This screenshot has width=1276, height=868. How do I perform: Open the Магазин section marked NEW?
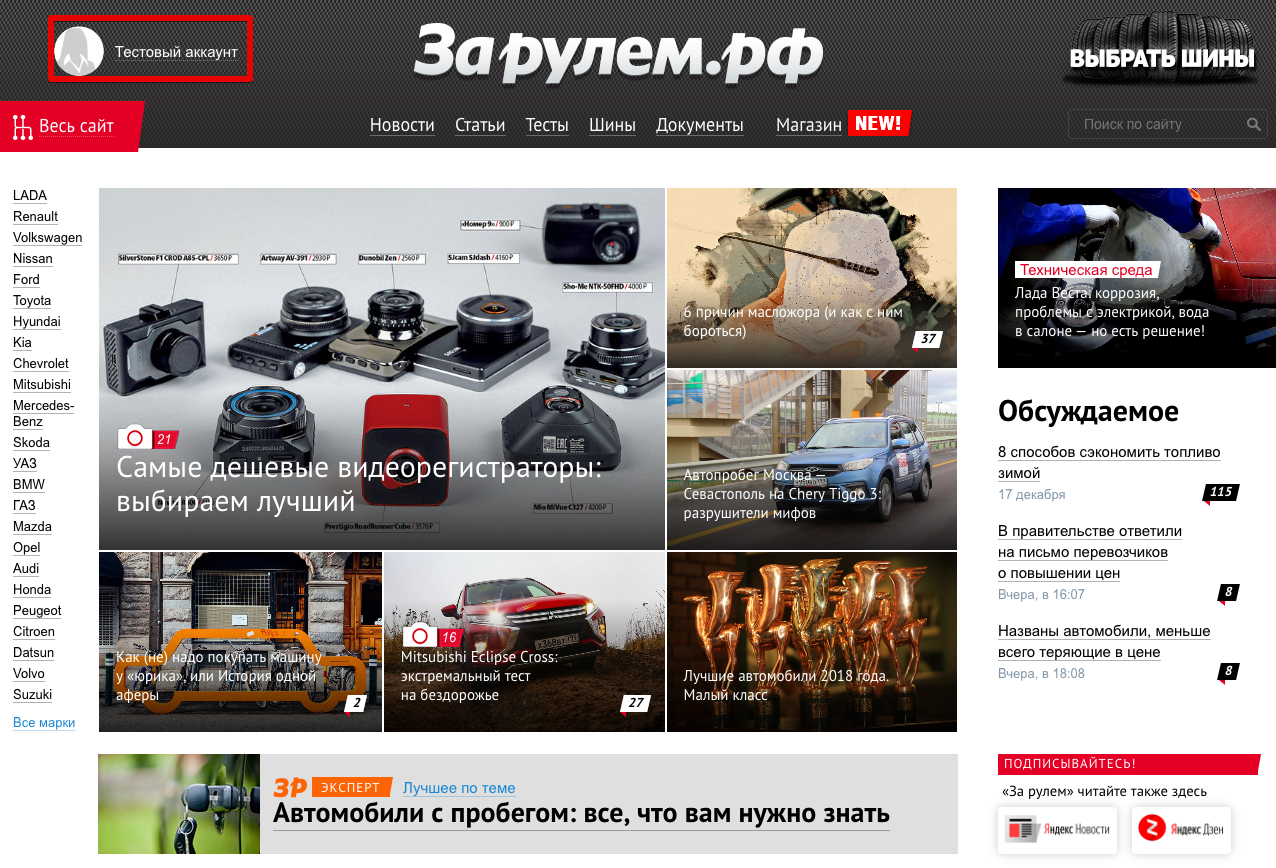[809, 125]
